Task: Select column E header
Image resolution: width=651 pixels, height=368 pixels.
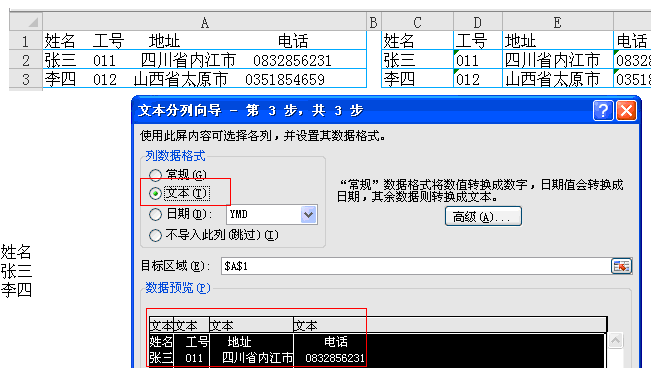Action: pos(558,22)
